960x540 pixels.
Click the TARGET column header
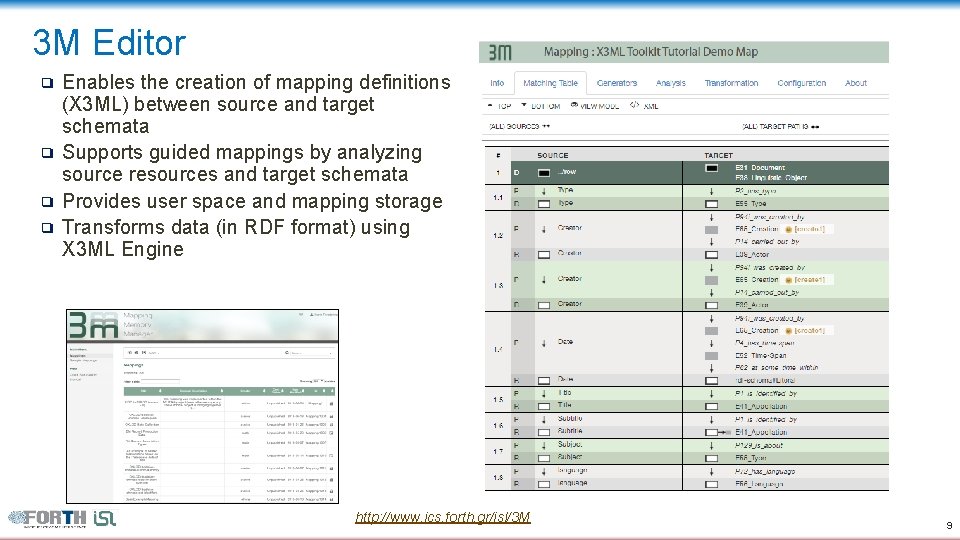pyautogui.click(x=718, y=156)
